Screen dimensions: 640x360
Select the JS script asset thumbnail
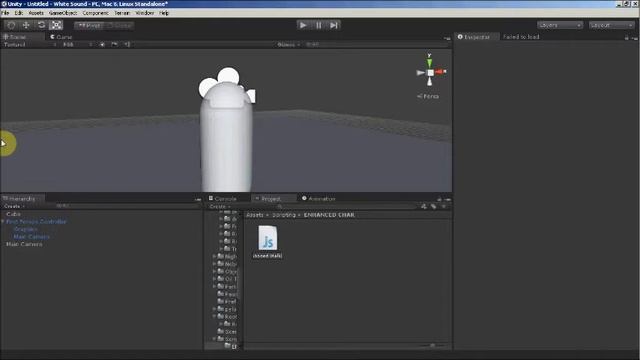pyautogui.click(x=268, y=238)
